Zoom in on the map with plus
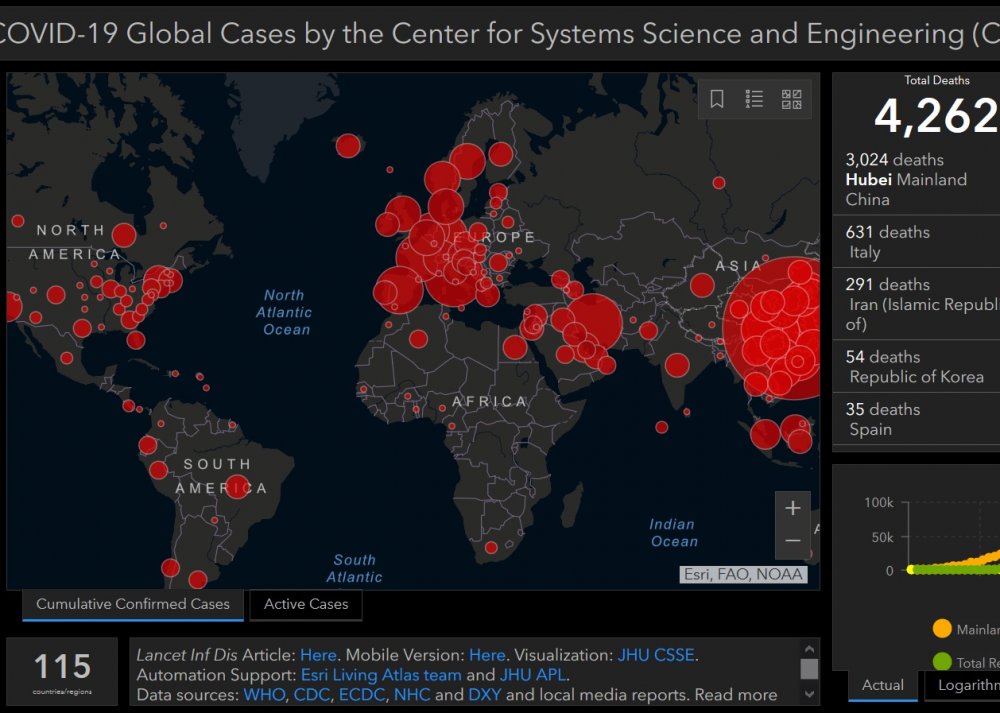 point(793,508)
